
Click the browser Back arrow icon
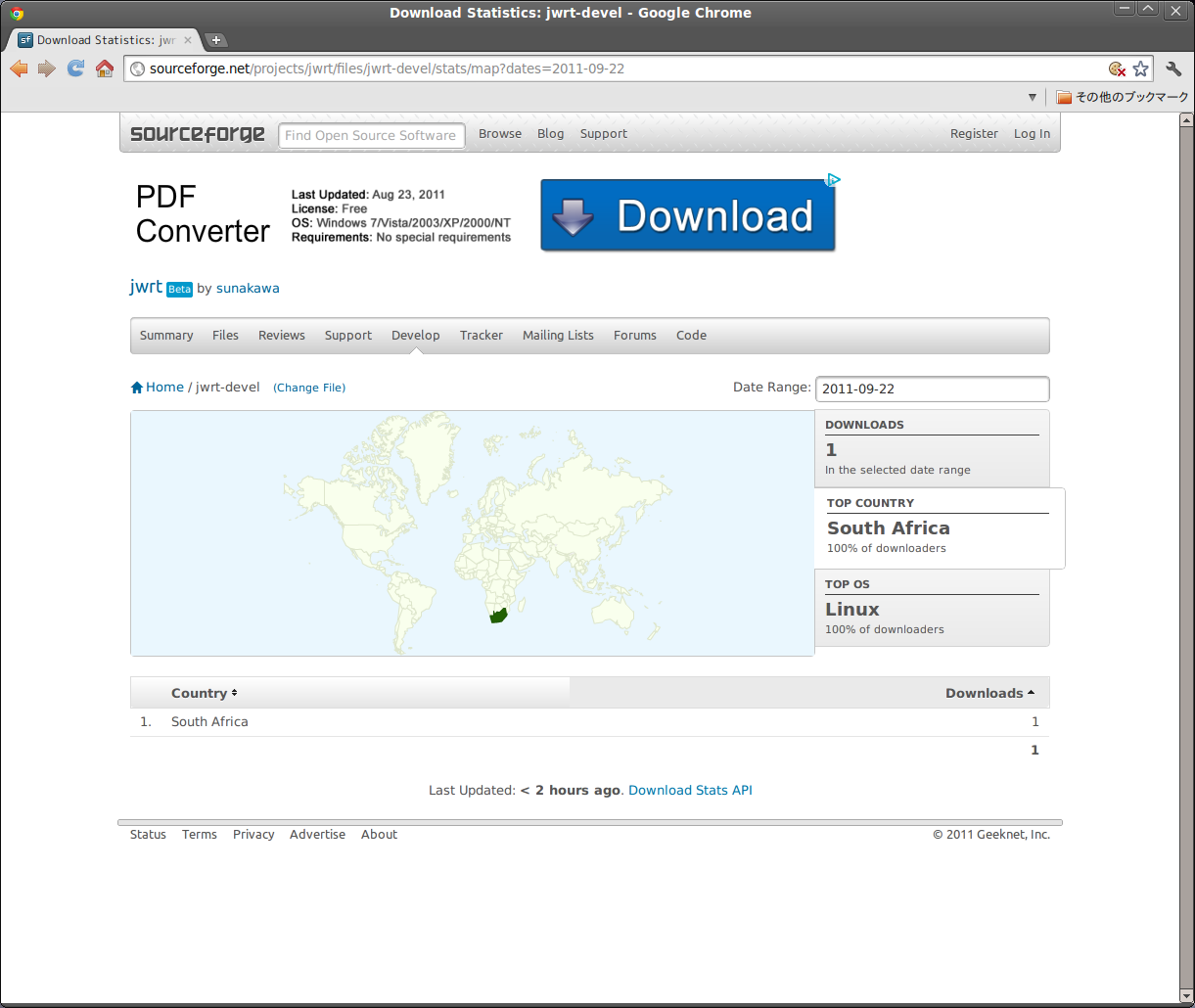tap(19, 69)
